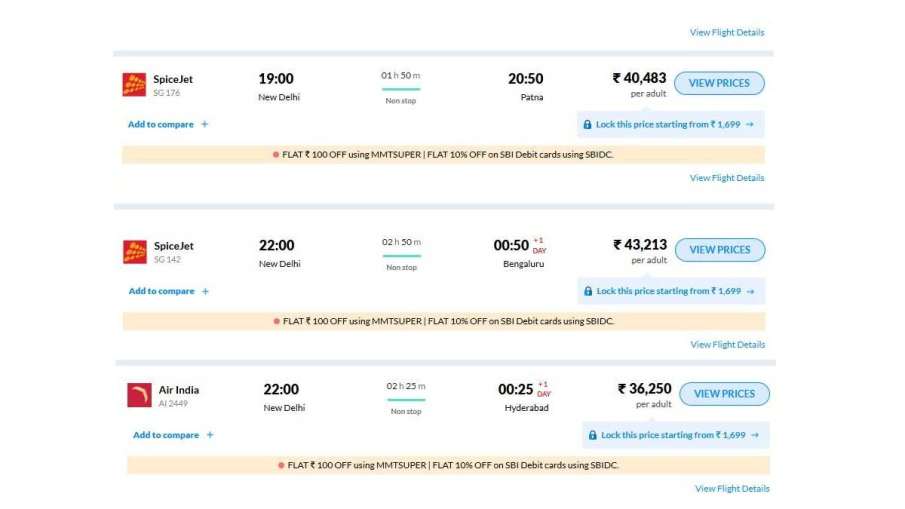Click the Air India logo icon
The height and width of the screenshot is (509, 905).
[139, 395]
